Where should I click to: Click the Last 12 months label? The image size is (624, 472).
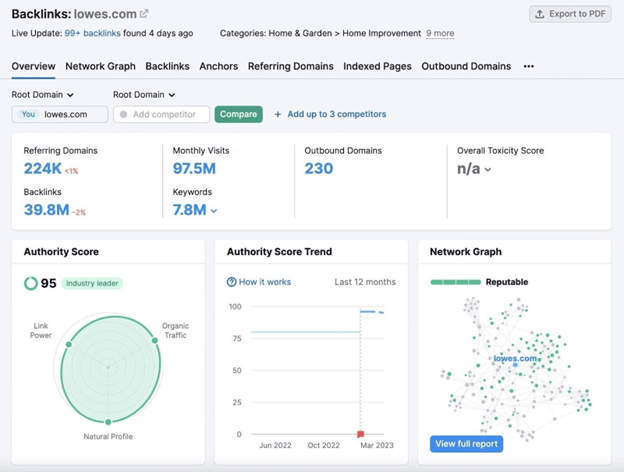click(x=365, y=282)
